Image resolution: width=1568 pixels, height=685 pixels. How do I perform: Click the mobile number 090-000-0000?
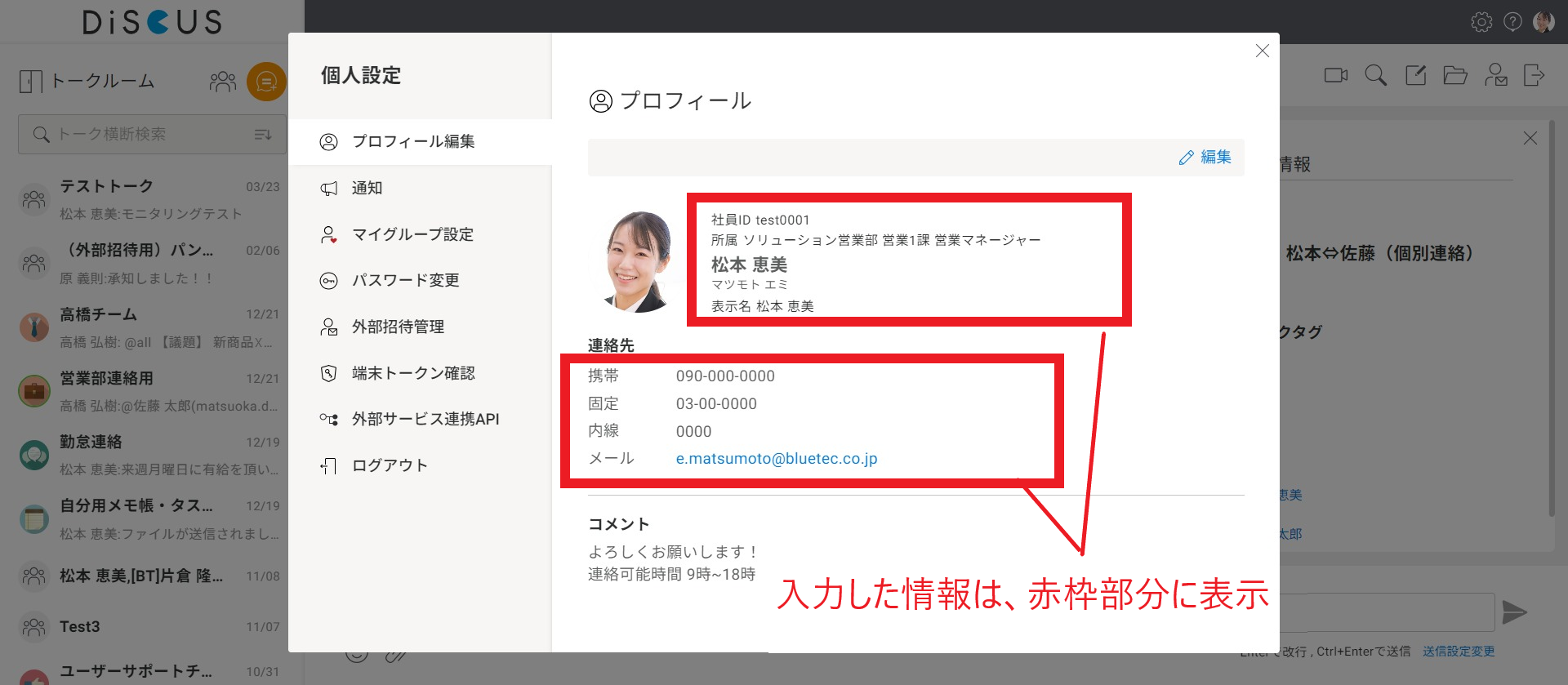pos(725,376)
